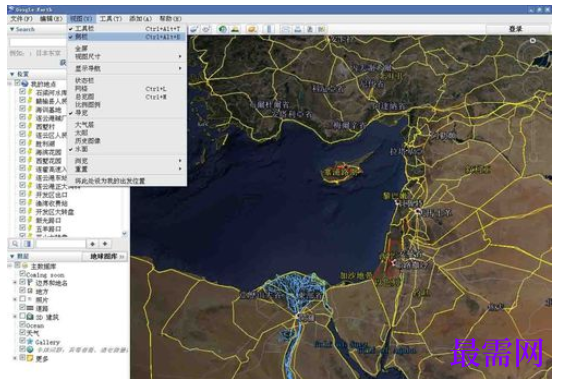Click the globe icon of 我的地点
The image size is (562, 384).
25,84
